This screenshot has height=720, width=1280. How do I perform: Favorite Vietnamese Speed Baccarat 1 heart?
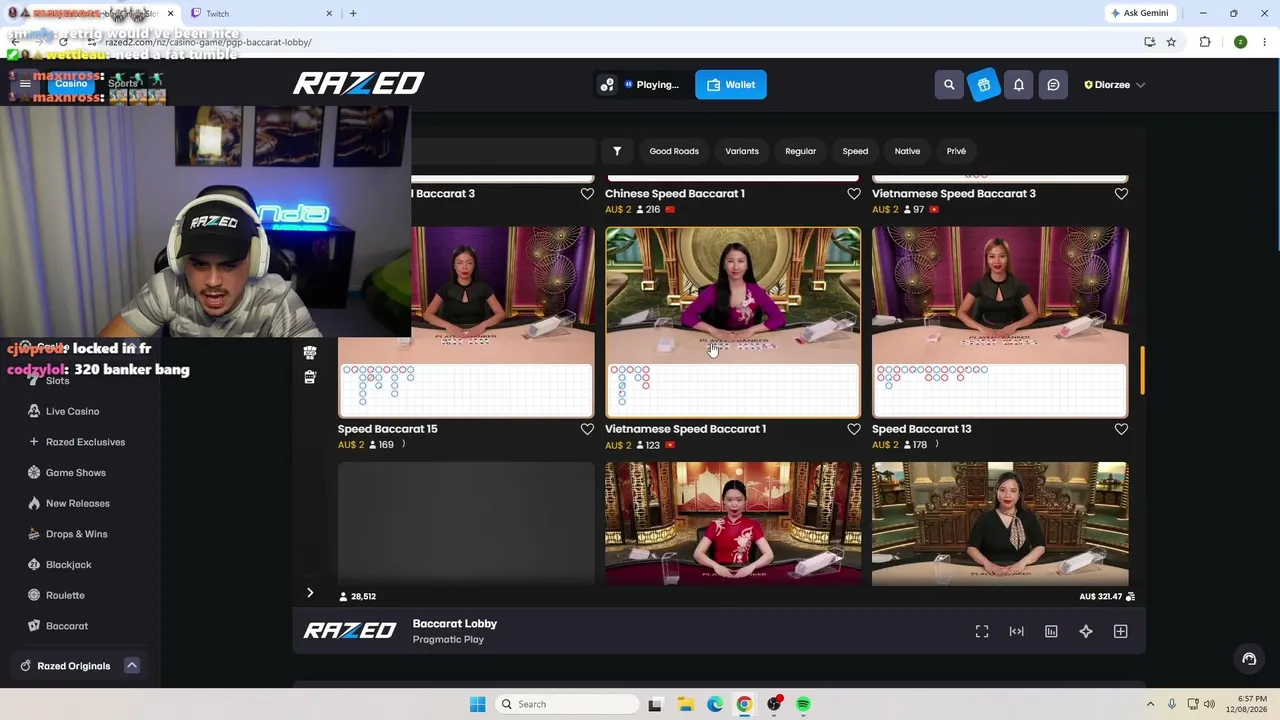point(854,429)
